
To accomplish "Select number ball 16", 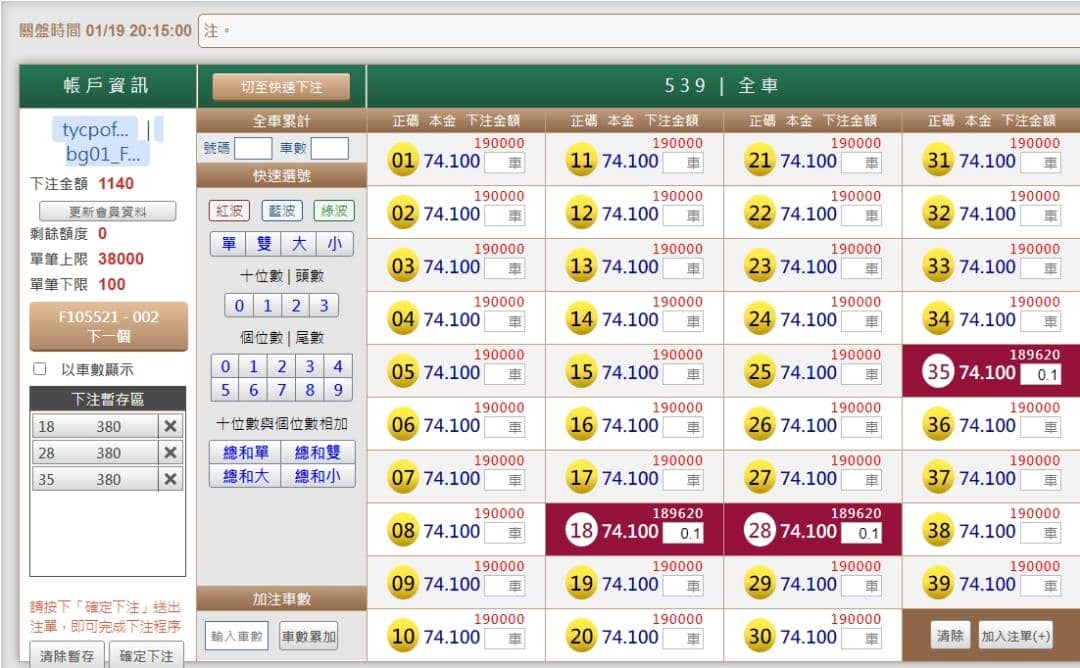I will click(x=581, y=425).
